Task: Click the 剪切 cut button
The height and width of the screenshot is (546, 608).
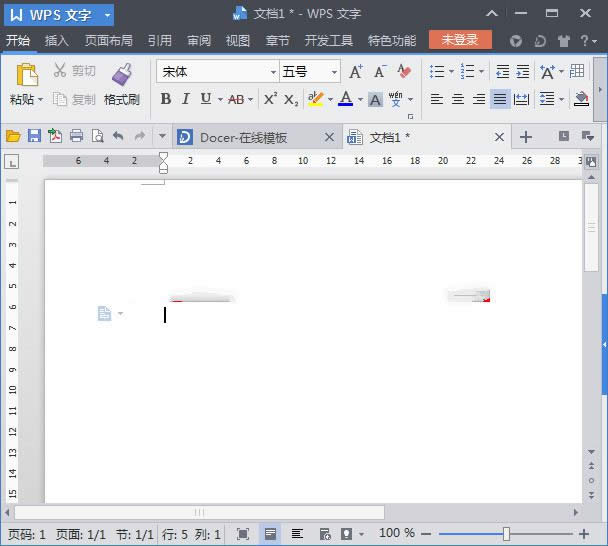Action: coord(74,71)
